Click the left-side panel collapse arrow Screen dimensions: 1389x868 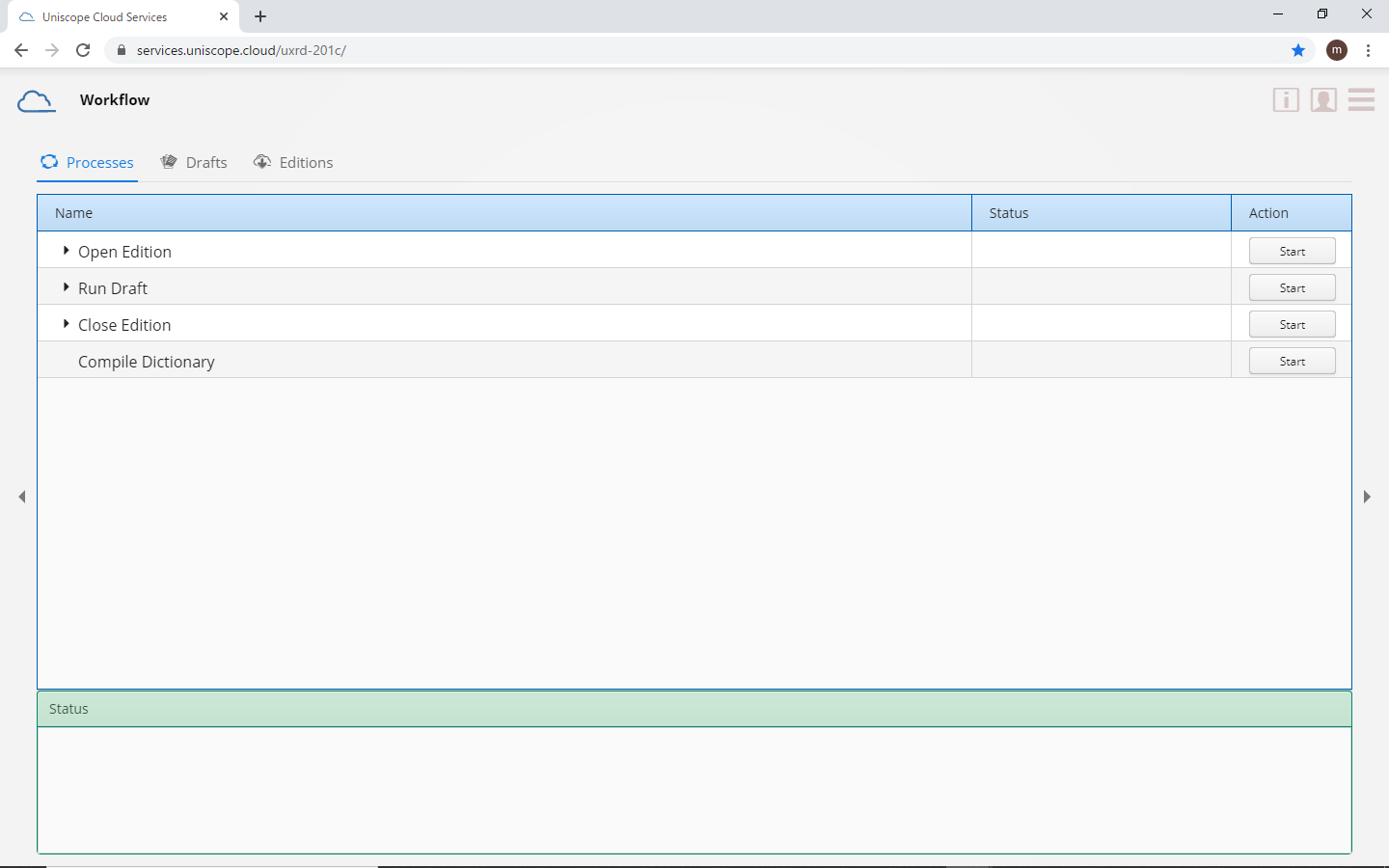(x=22, y=497)
